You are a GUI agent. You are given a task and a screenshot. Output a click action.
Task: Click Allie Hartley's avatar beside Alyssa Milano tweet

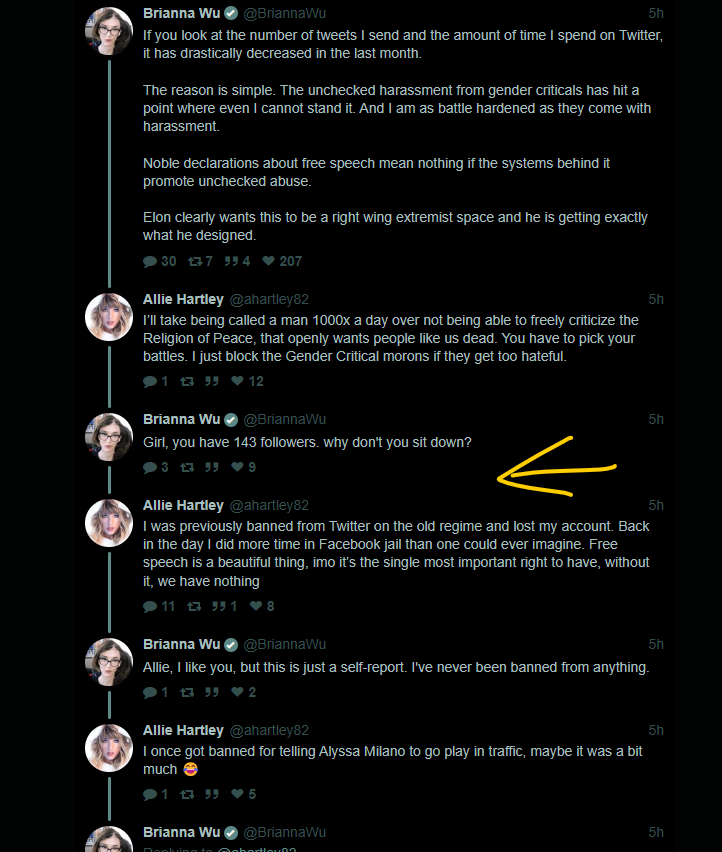pyautogui.click(x=109, y=748)
